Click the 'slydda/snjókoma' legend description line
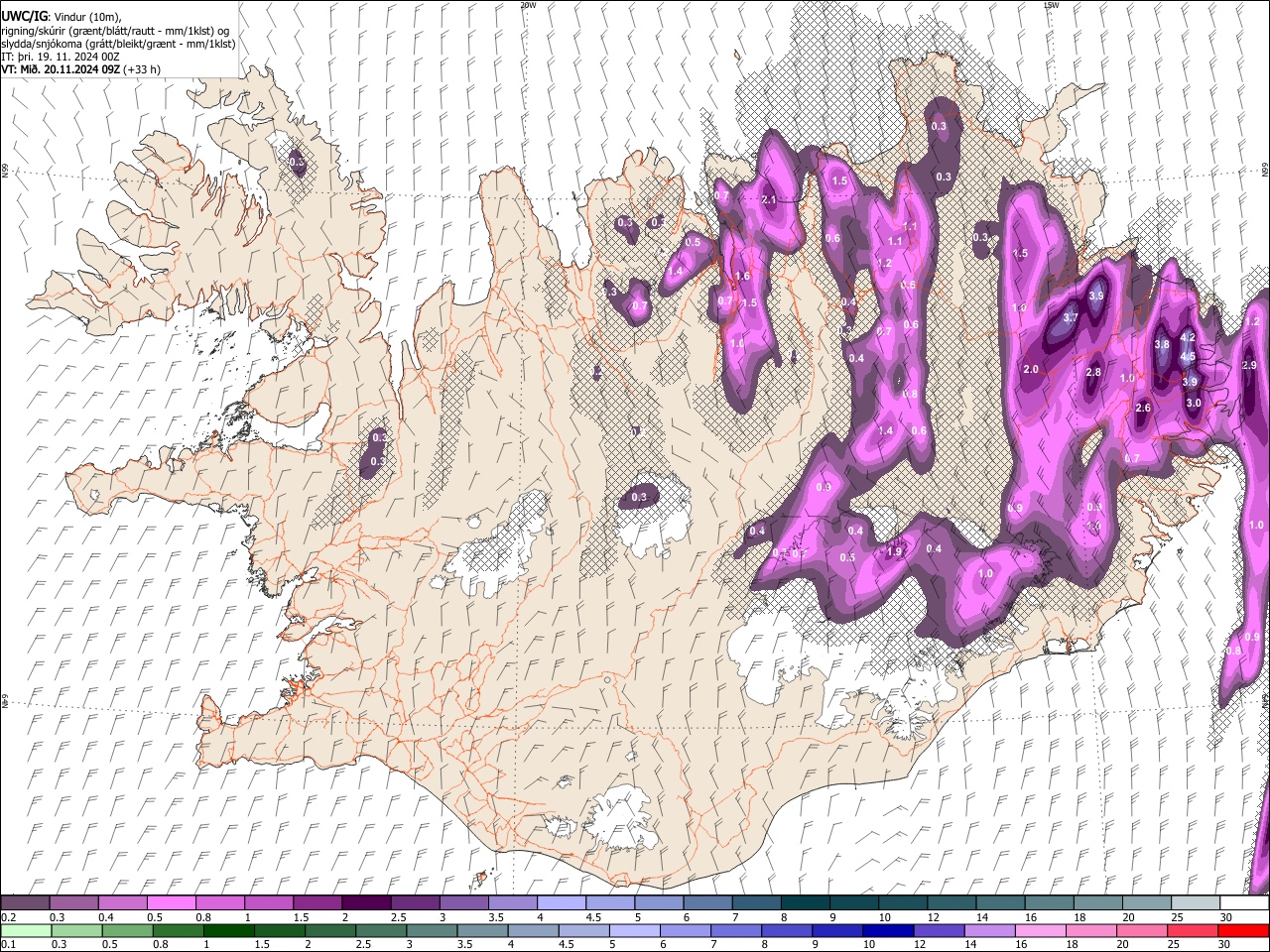1270x952 pixels. (x=118, y=44)
